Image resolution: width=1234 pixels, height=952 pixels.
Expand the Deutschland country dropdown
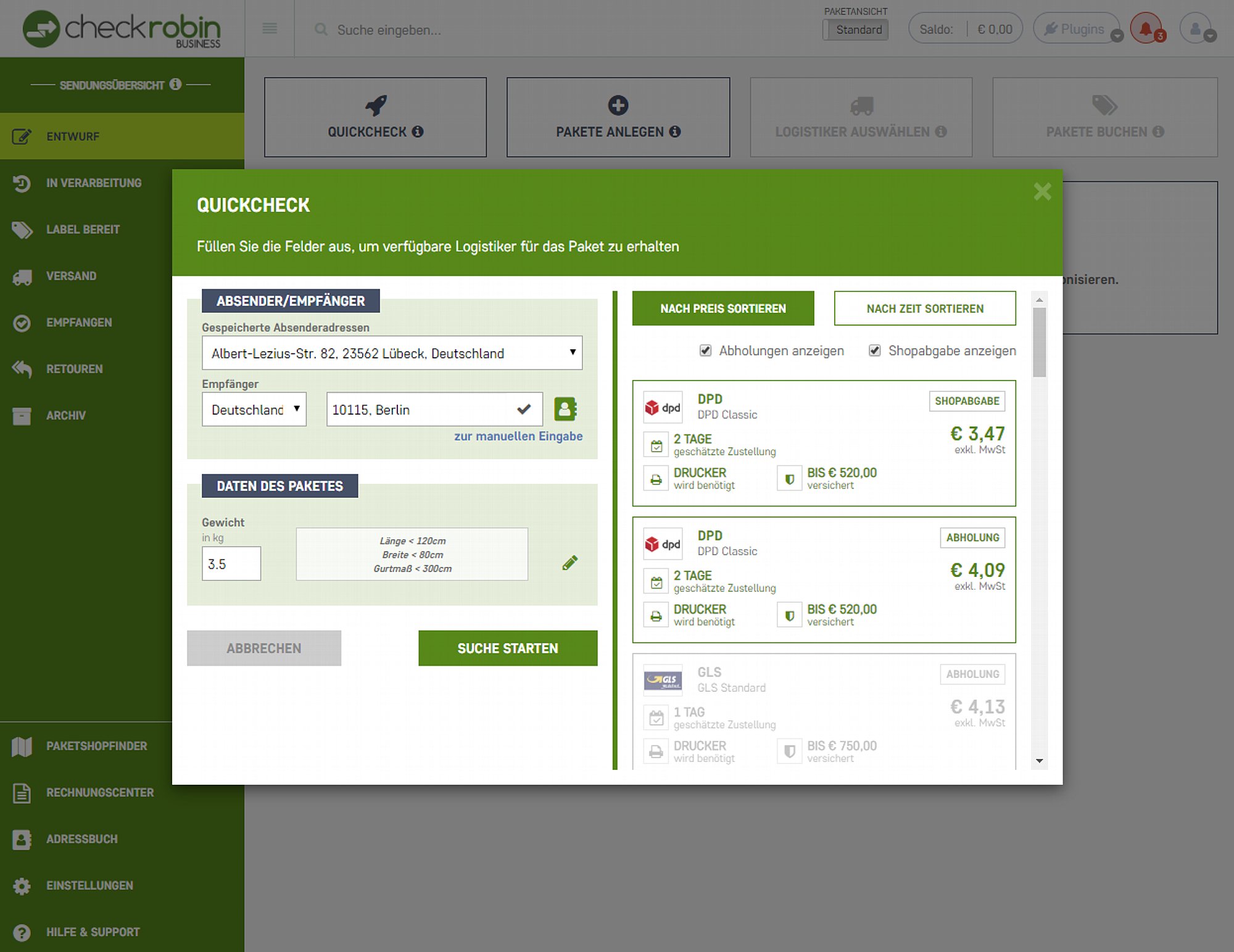tap(254, 409)
